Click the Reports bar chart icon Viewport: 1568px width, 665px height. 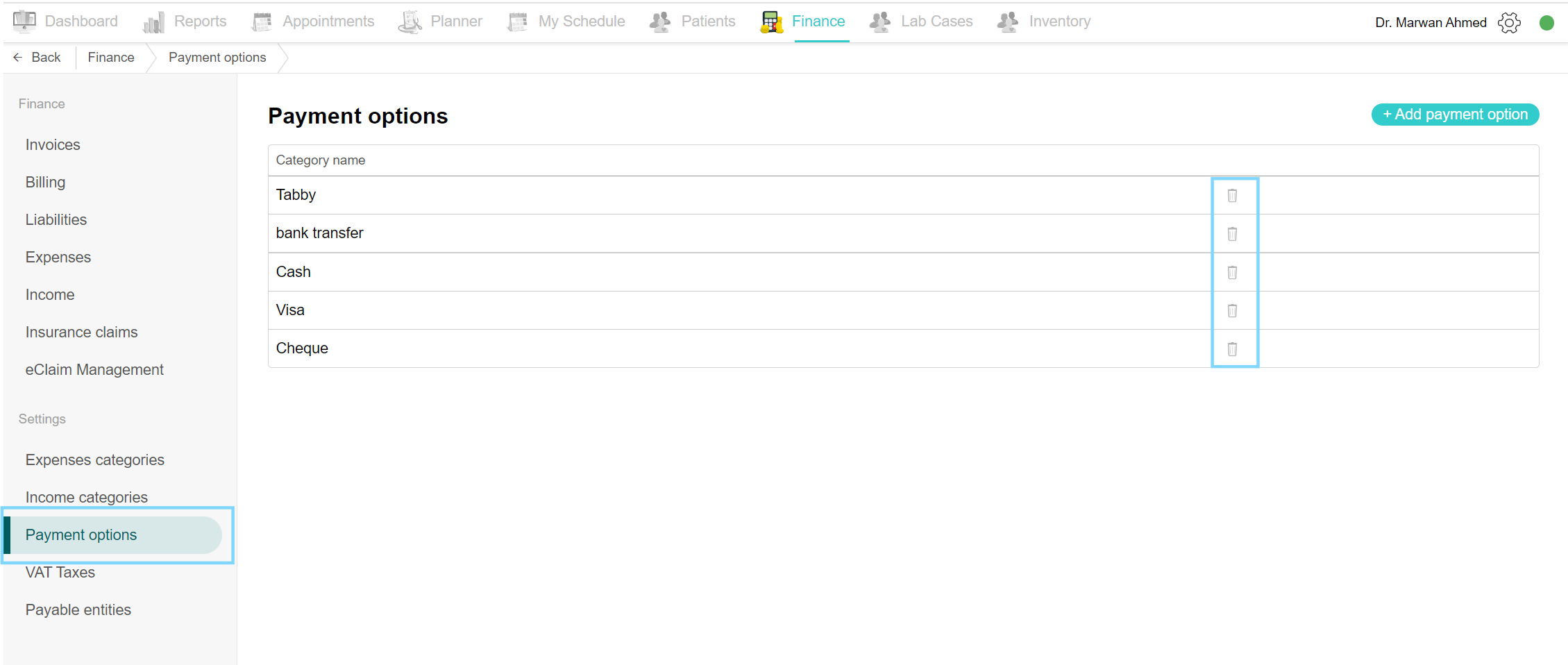coord(154,22)
